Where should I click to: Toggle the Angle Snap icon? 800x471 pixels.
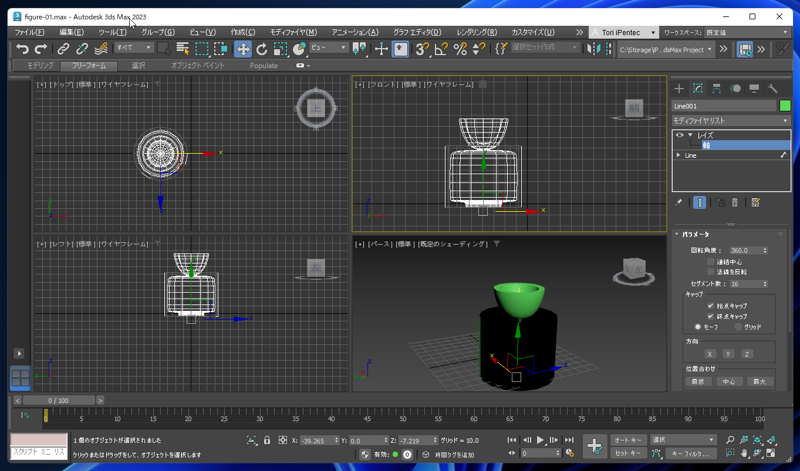(441, 49)
